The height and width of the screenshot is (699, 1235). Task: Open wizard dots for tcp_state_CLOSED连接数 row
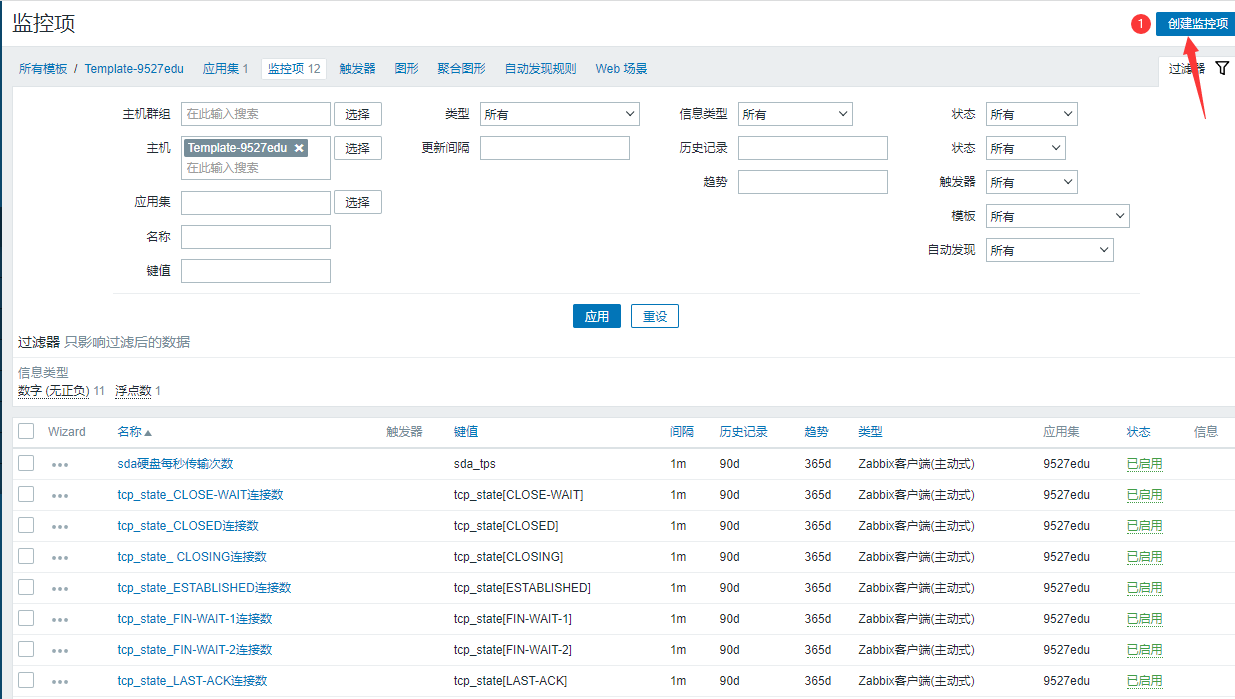click(x=60, y=527)
